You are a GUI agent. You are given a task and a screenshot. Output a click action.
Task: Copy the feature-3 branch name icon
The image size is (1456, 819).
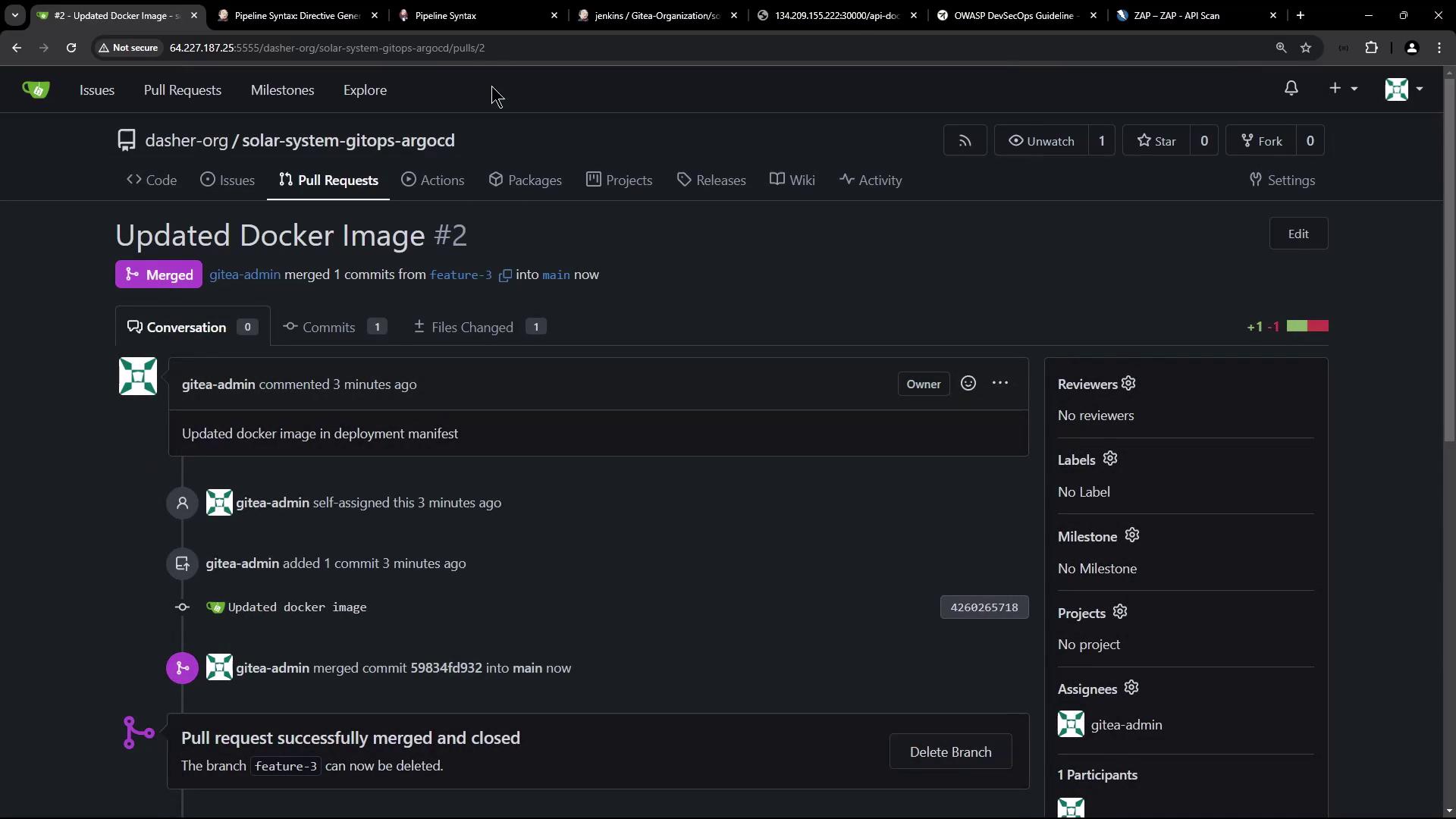(x=505, y=275)
